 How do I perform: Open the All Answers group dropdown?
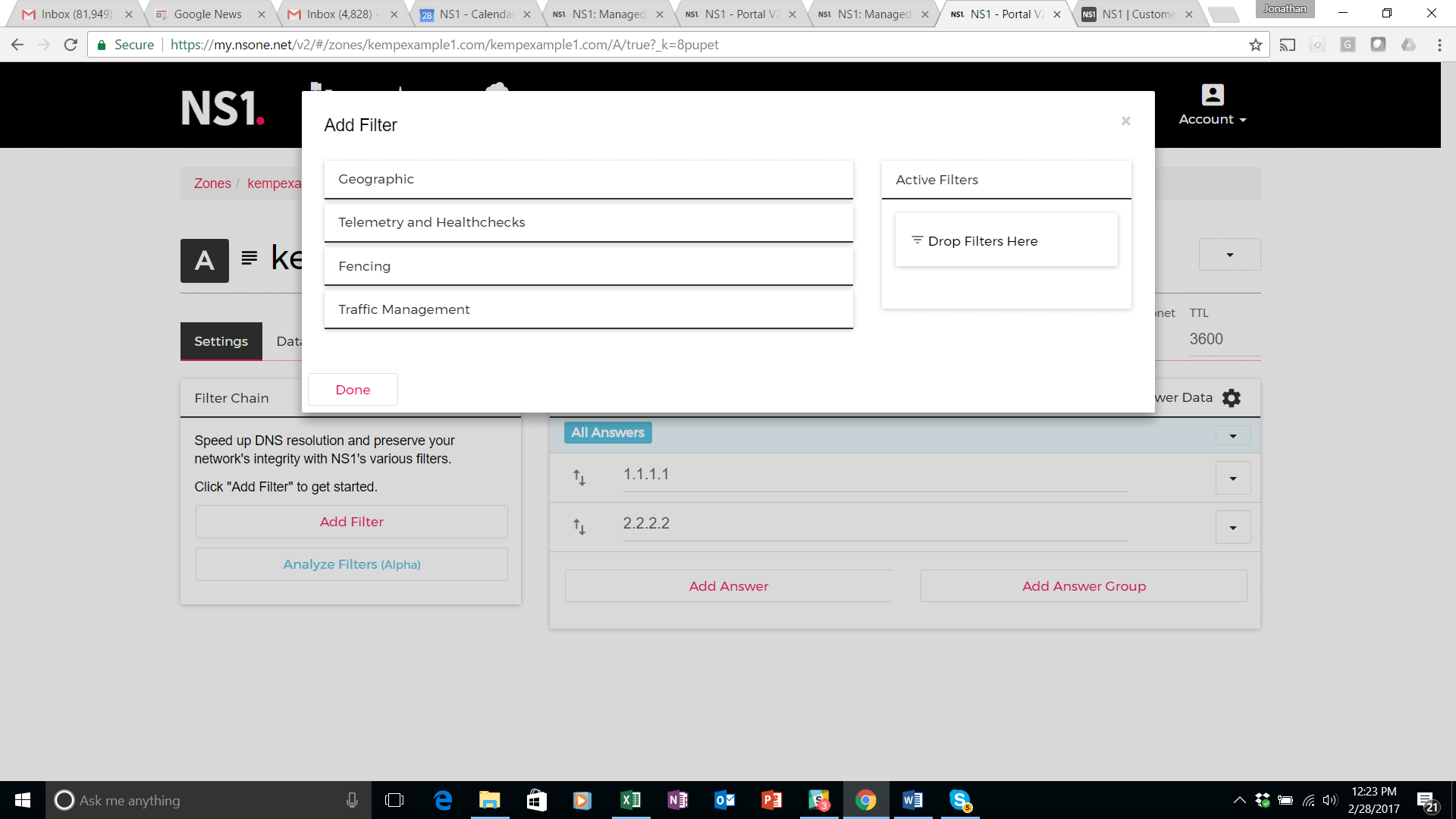pos(1232,436)
